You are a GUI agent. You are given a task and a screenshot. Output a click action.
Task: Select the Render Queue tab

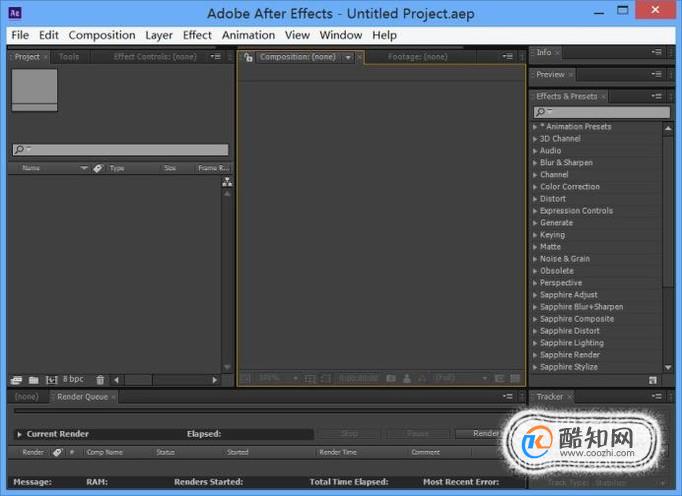click(x=82, y=397)
